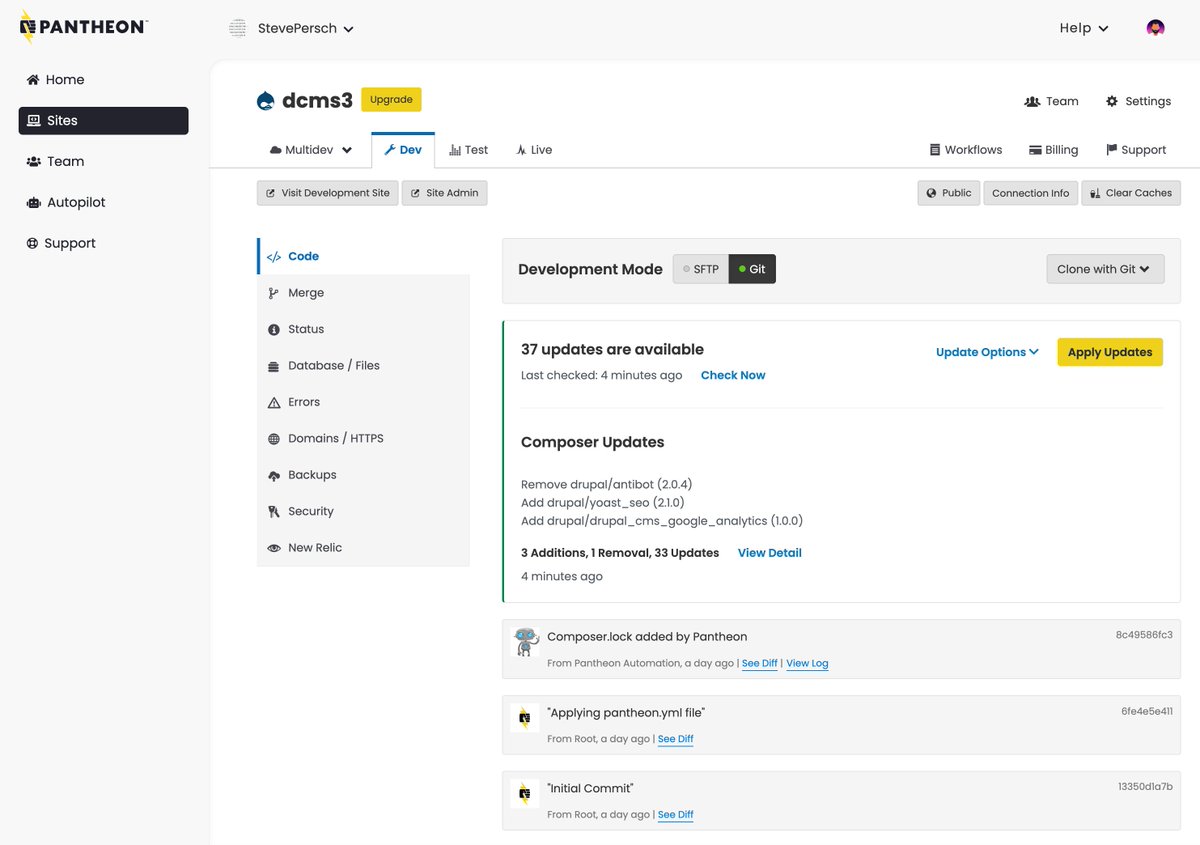Switch to the Dev environment tab
This screenshot has height=845, width=1200.
(403, 150)
